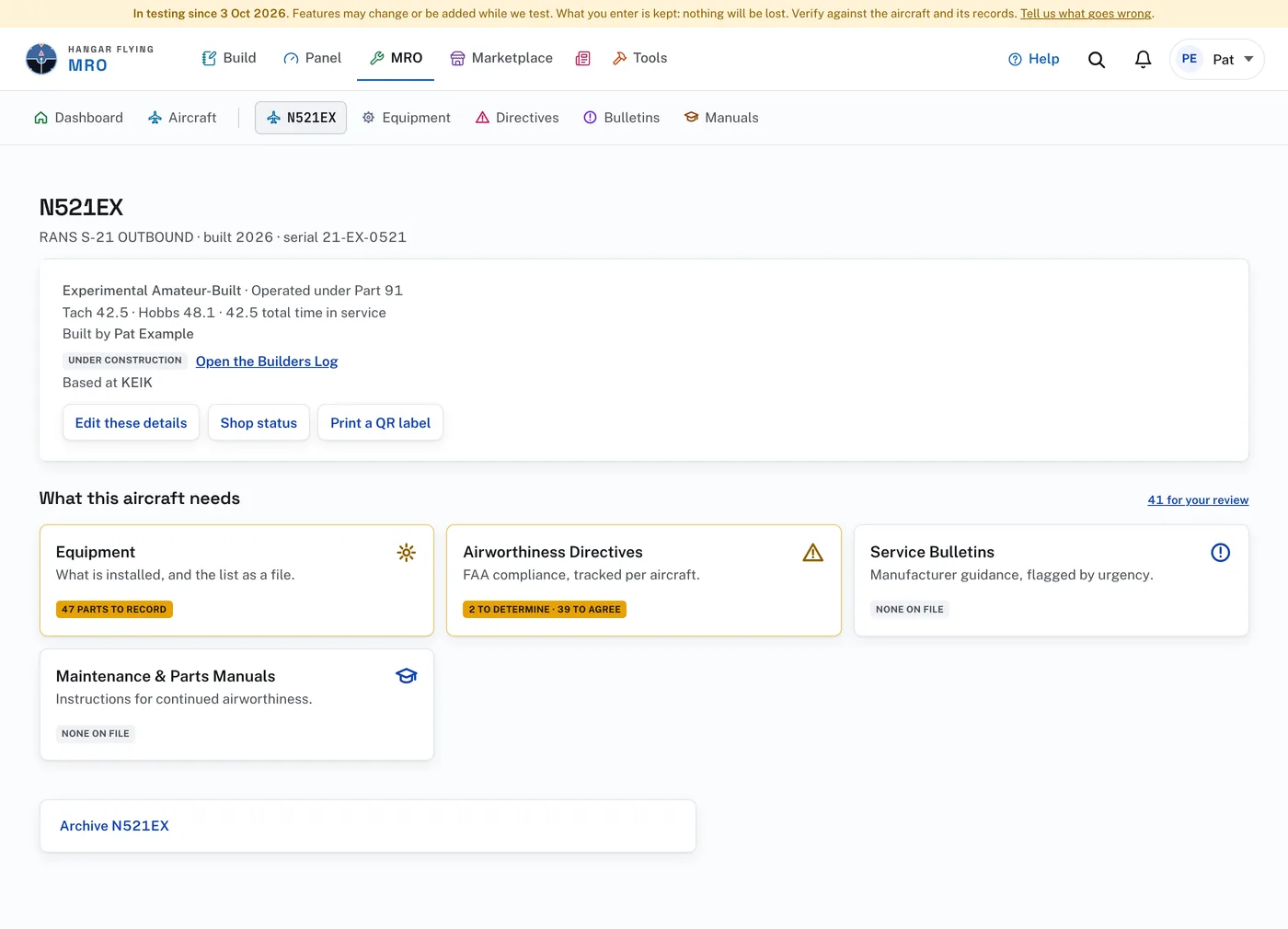
Task: Follow the Open the Builders Log link
Action: [x=267, y=361]
